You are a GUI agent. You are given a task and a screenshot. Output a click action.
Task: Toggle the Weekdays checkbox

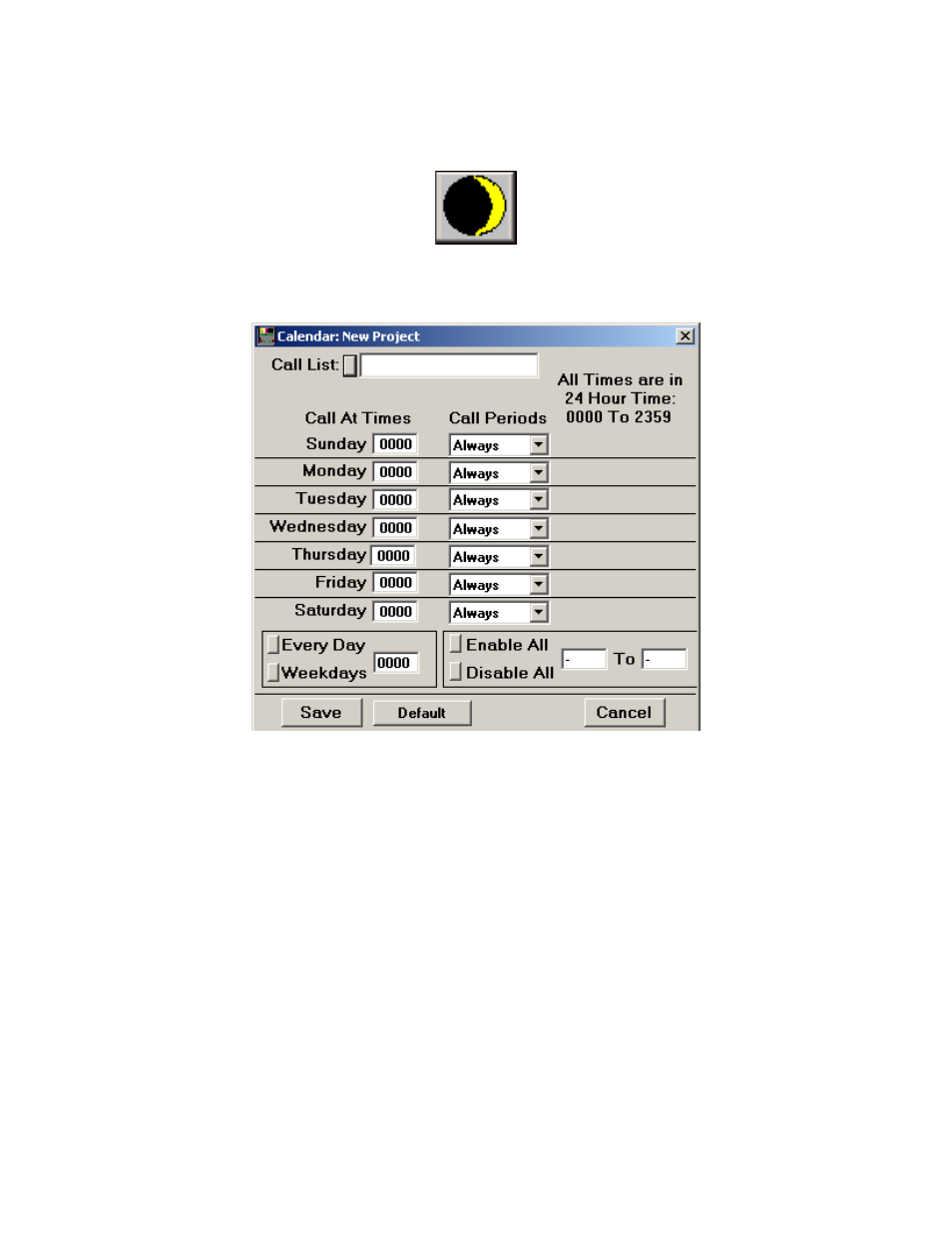[x=273, y=673]
